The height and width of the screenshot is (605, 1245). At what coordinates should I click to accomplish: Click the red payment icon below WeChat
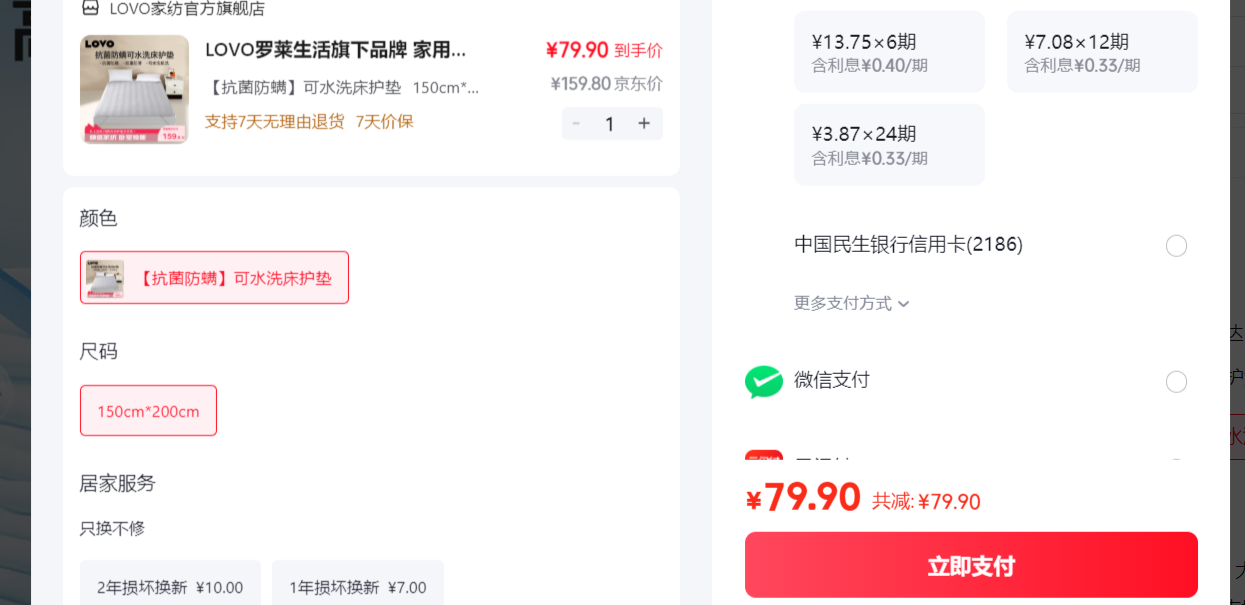click(x=764, y=458)
